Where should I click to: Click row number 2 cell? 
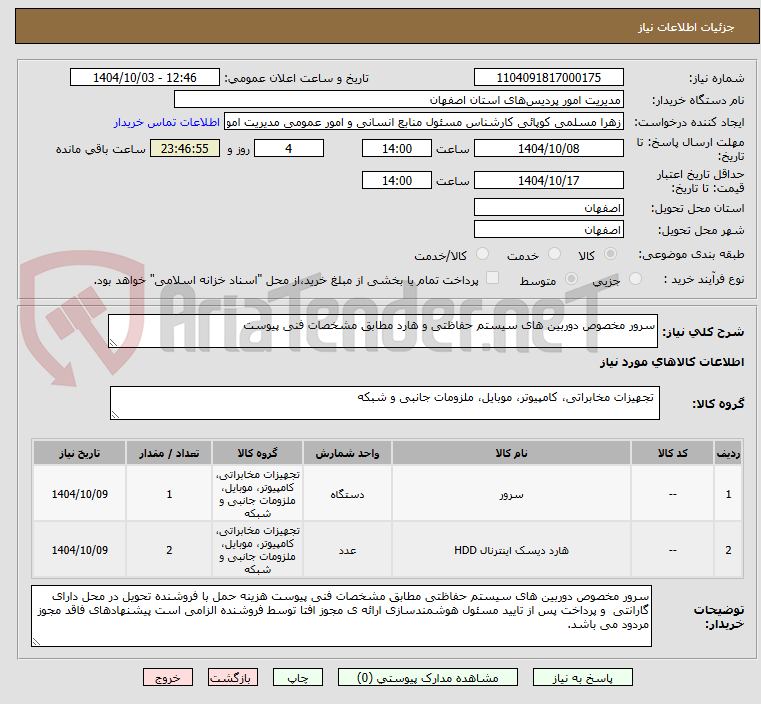pyautogui.click(x=728, y=550)
